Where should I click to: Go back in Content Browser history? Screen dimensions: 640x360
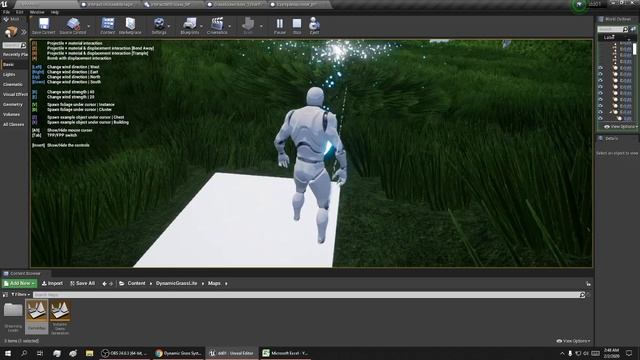(x=104, y=284)
